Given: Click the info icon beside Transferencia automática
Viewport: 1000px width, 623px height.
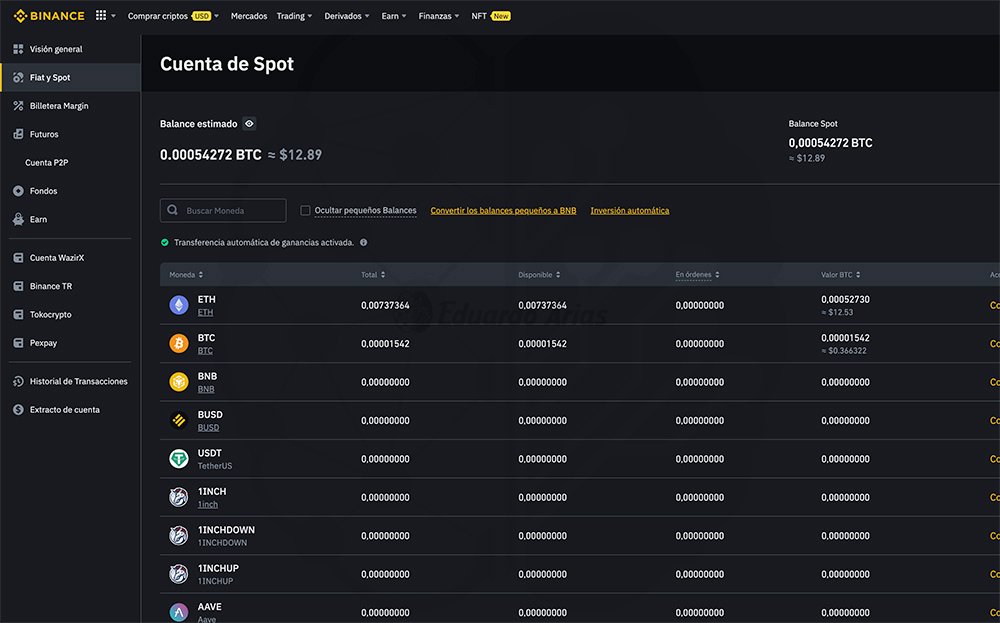Looking at the screenshot, I should [364, 242].
